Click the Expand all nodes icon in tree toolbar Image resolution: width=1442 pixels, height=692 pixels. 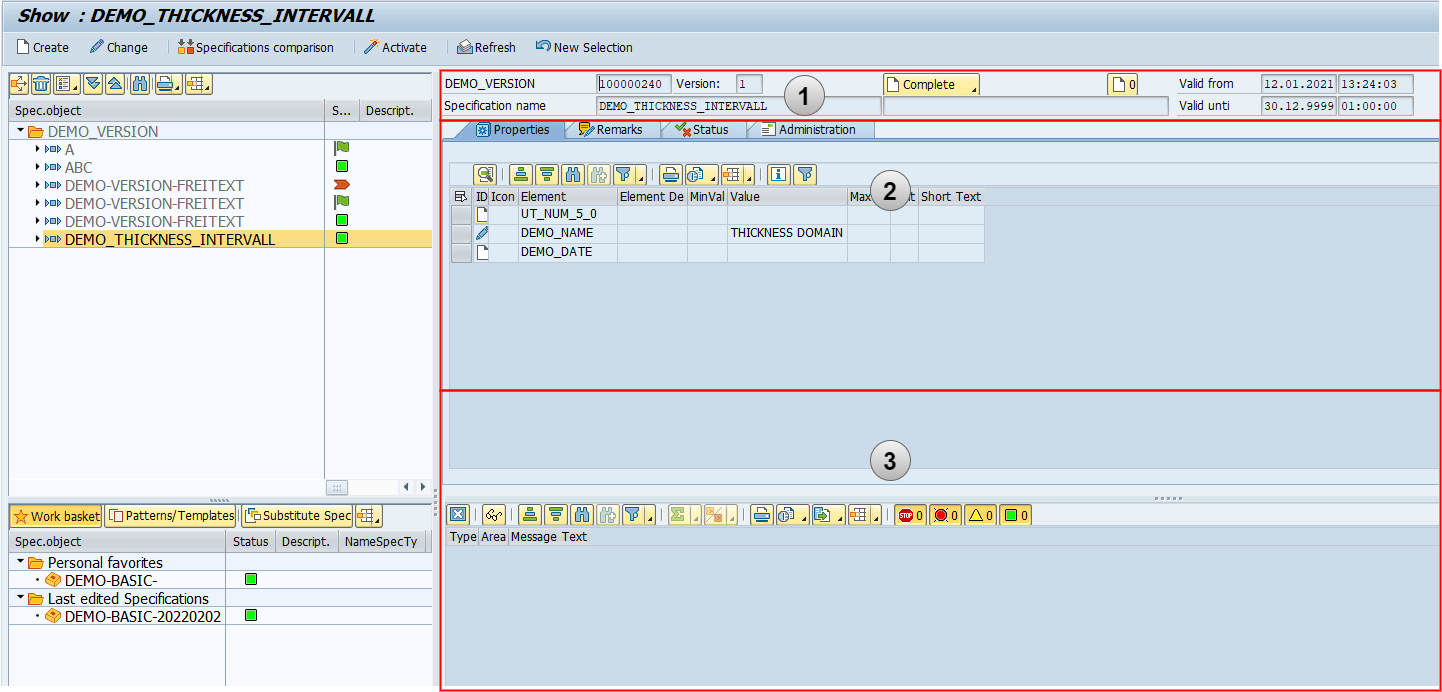pyautogui.click(x=93, y=84)
